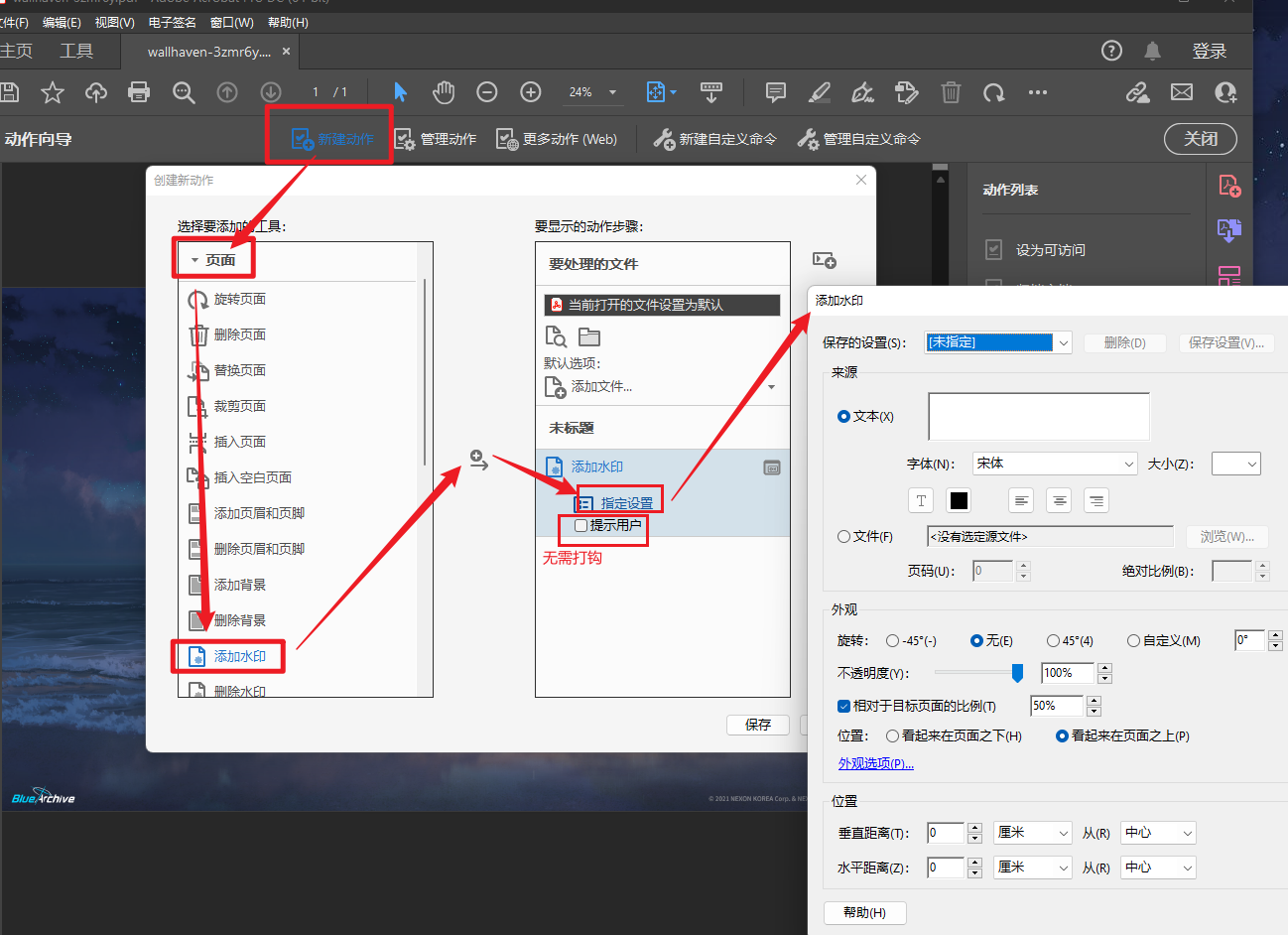Open the 帮助(H) menu

click(x=288, y=22)
